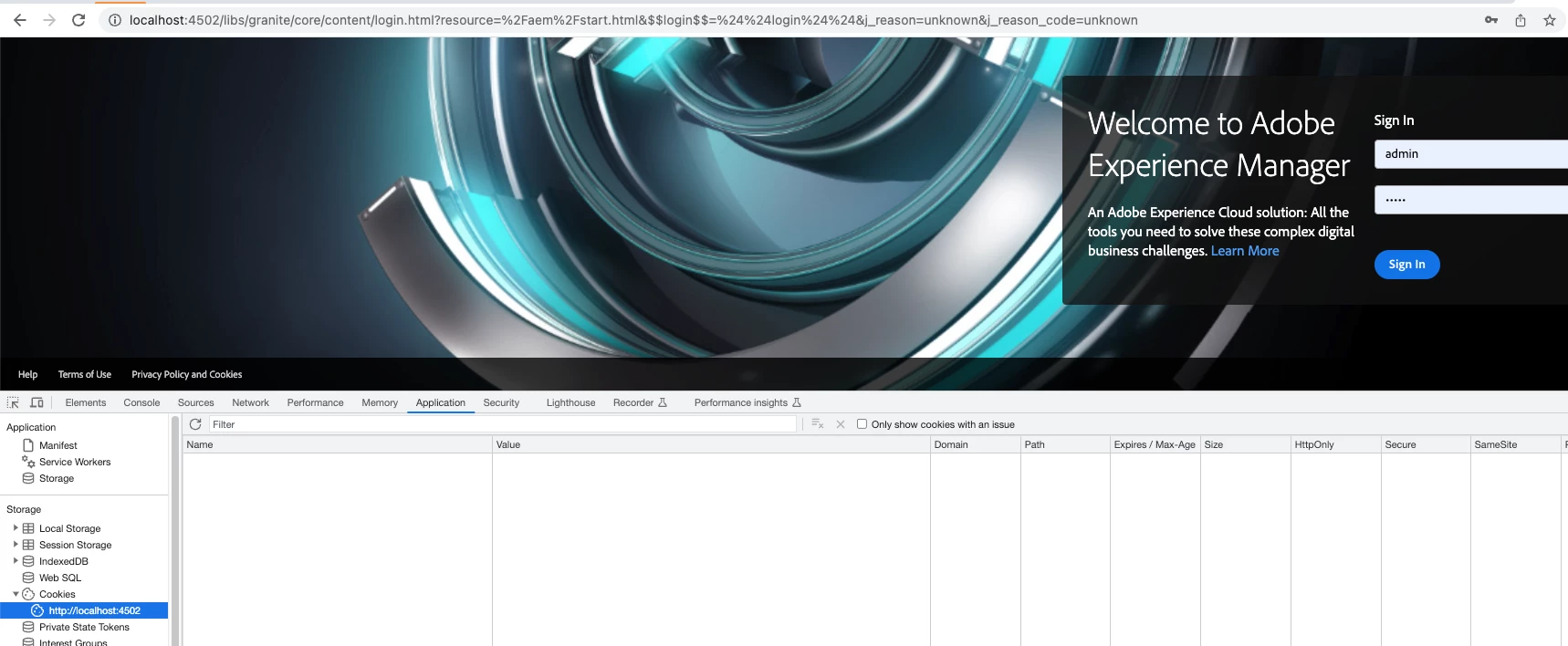Open the Recorder tab
The image size is (1568, 646).
640,402
